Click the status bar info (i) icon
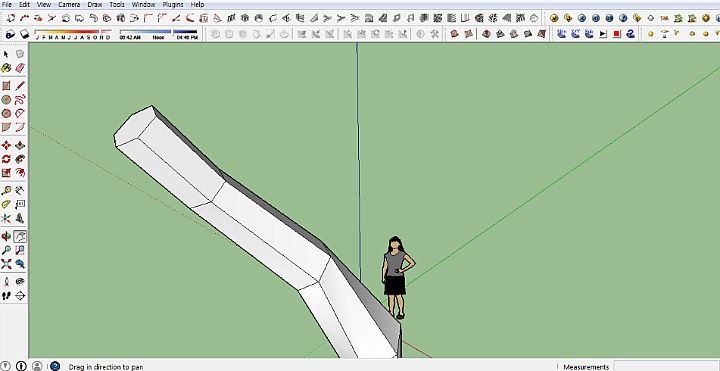The image size is (720, 371). click(21, 366)
